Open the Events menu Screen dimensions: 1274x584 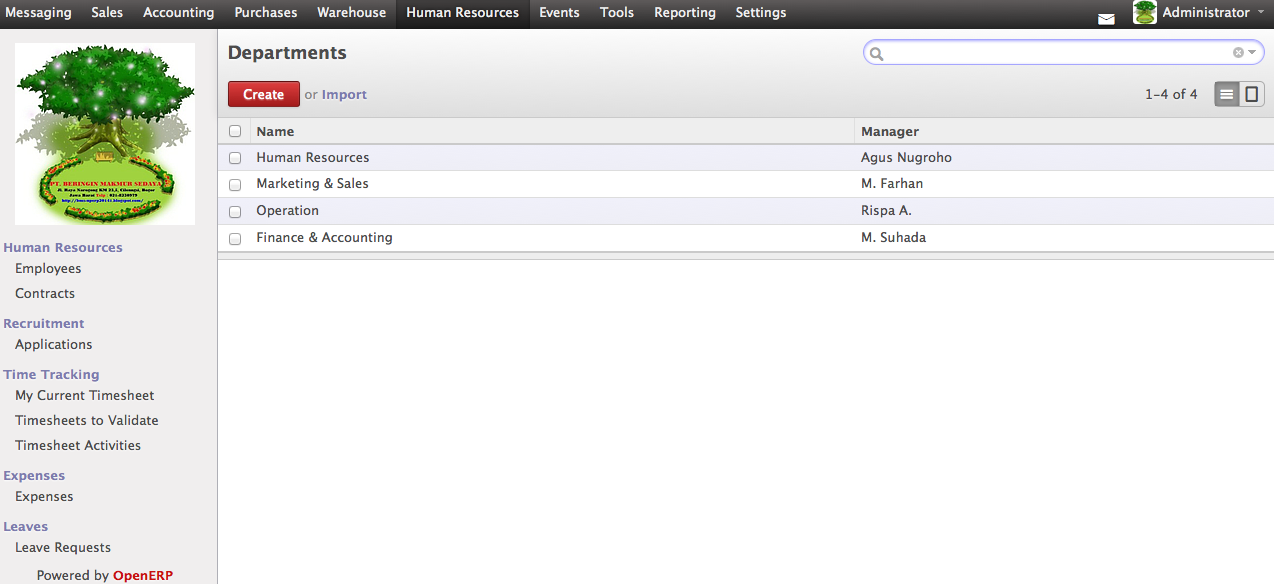click(x=559, y=13)
